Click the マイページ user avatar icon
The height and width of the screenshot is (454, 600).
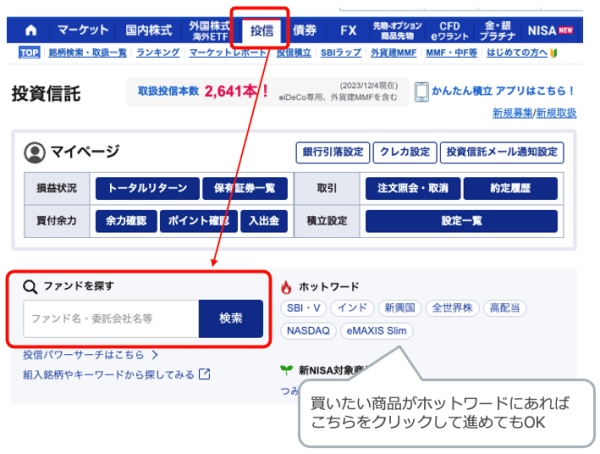pyautogui.click(x=35, y=153)
